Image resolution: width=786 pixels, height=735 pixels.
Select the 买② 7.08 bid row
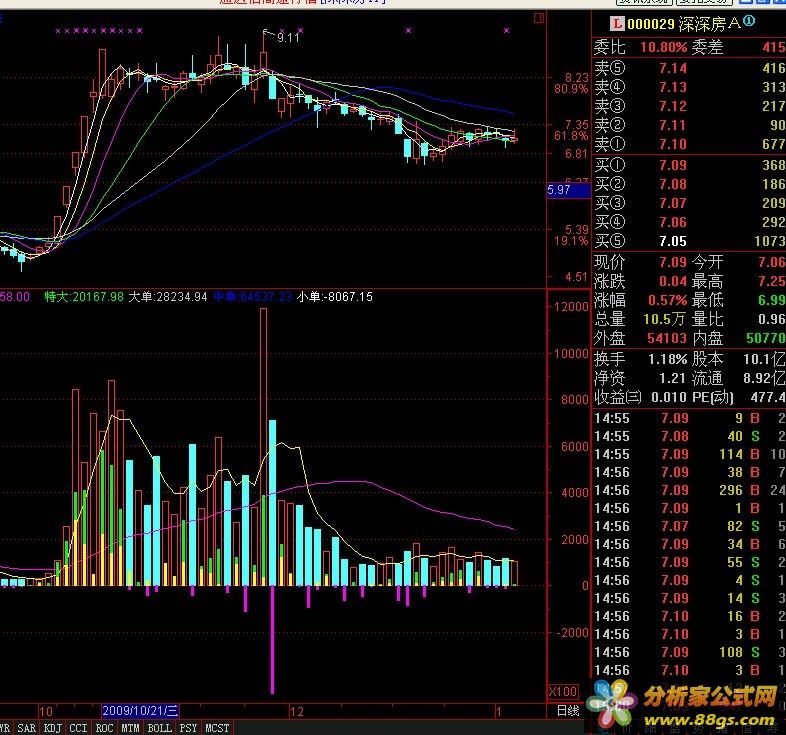pyautogui.click(x=689, y=185)
